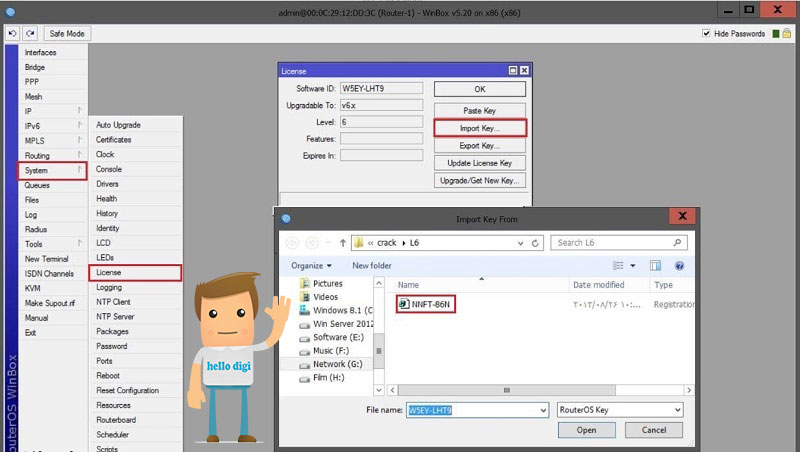Expand the IPv6 submenu
The width and height of the screenshot is (800, 452).
pyautogui.click(x=80, y=125)
